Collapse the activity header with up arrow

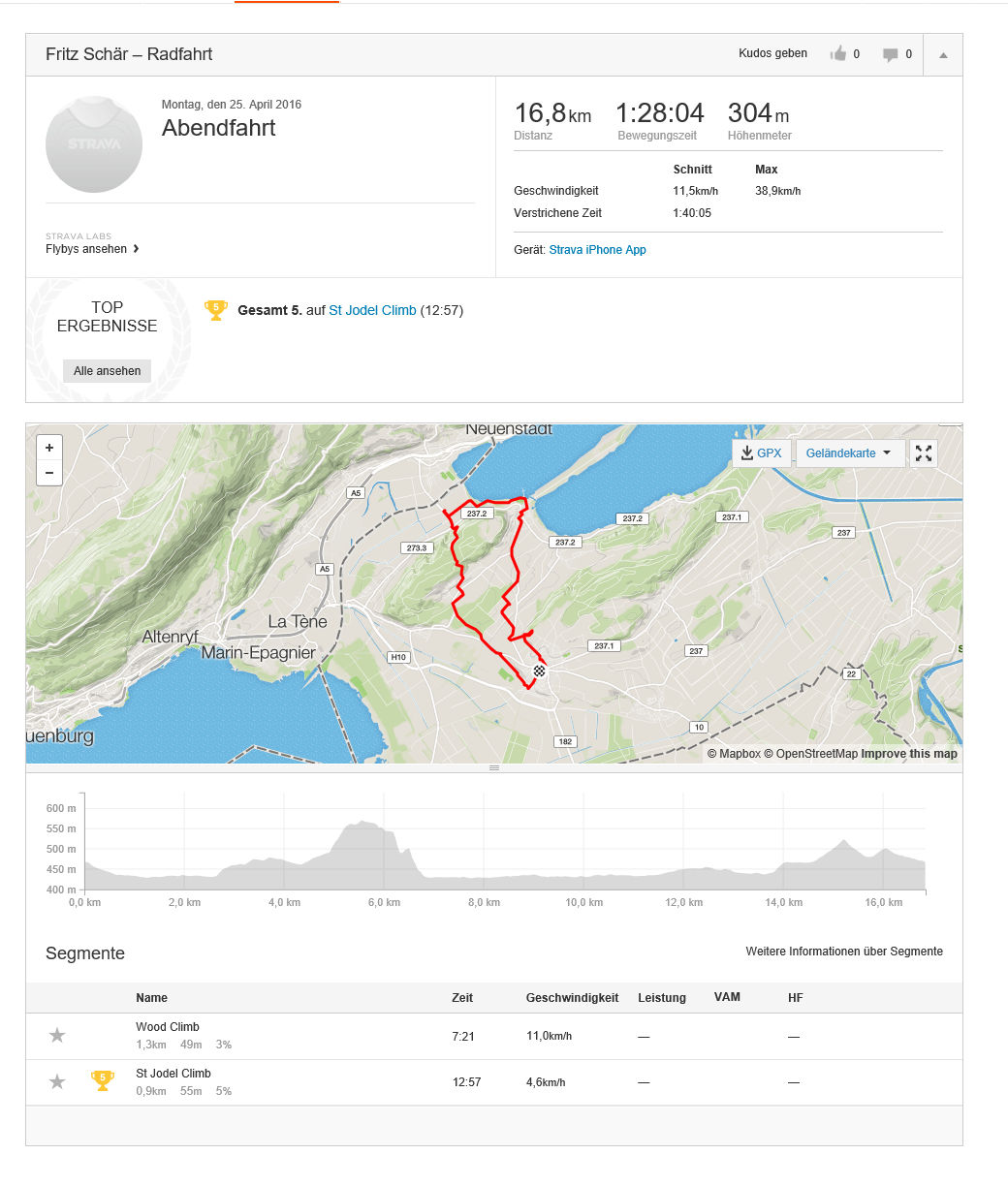coord(943,55)
